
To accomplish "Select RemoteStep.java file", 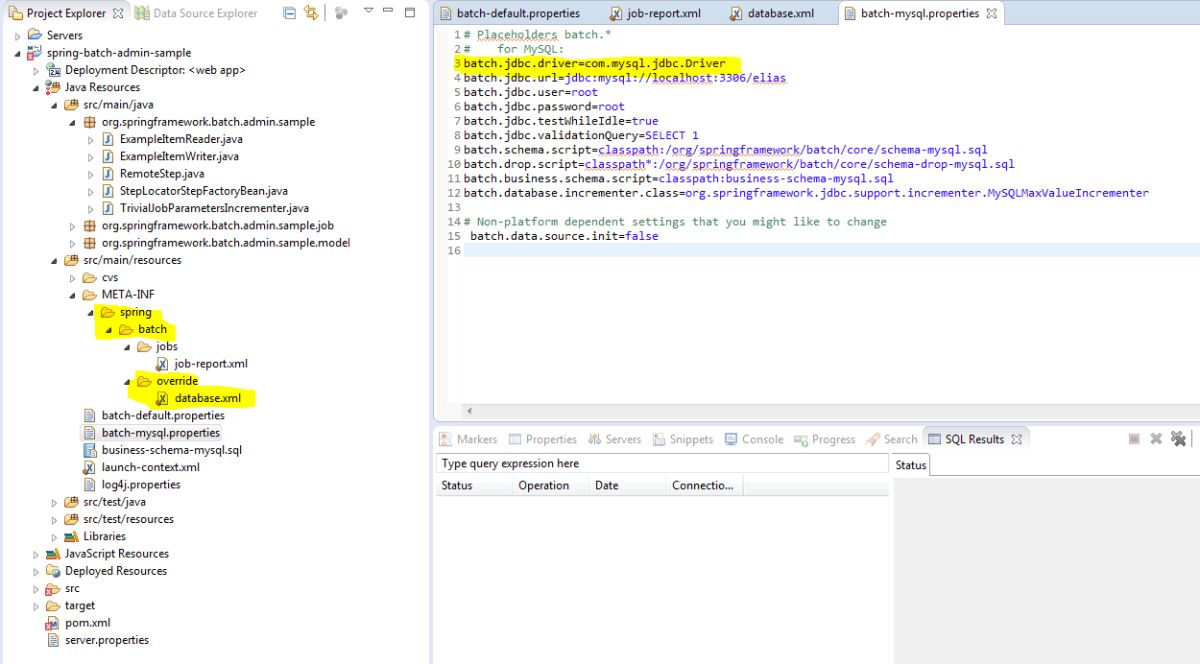I will (x=161, y=174).
